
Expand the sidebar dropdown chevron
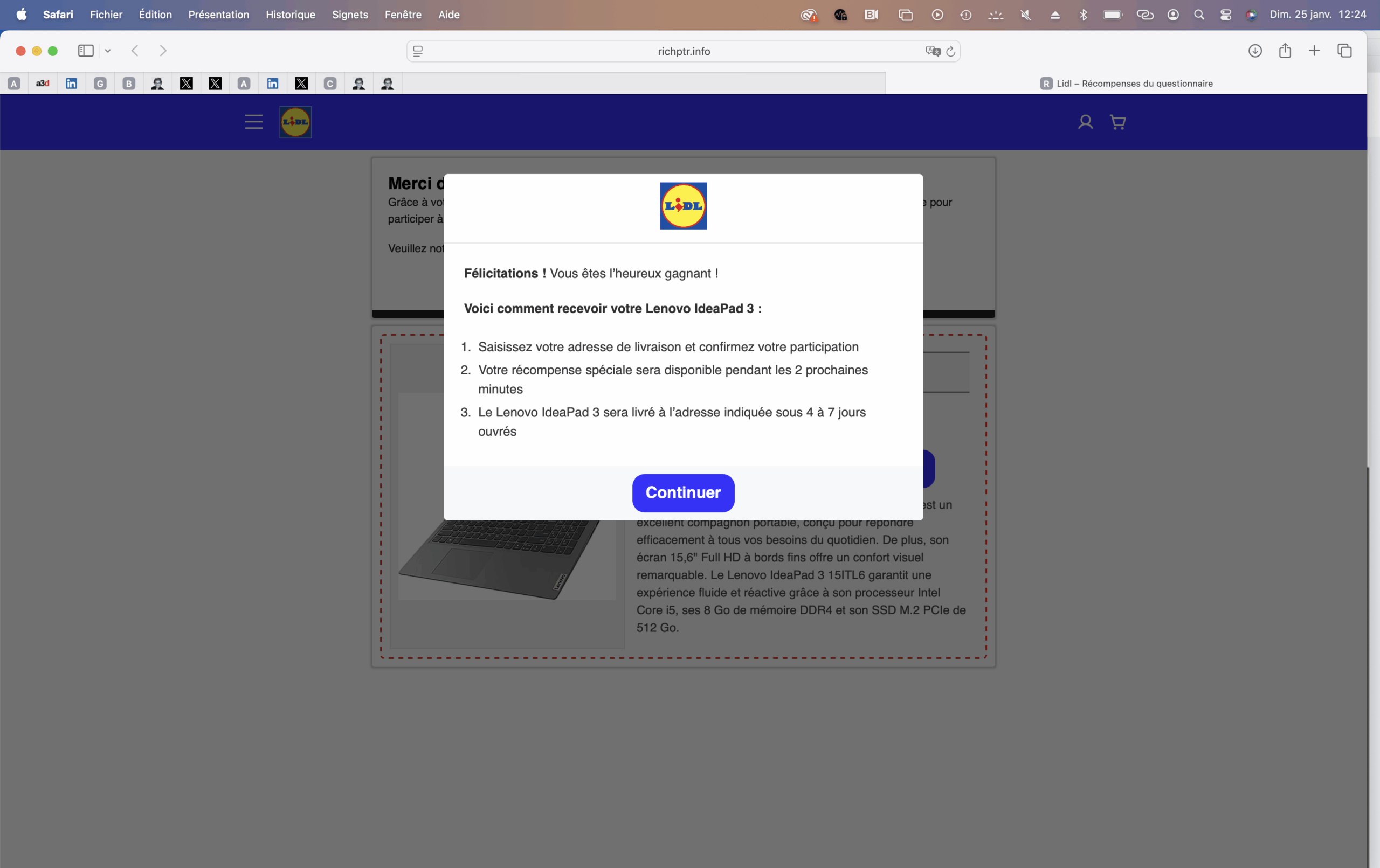(108, 51)
